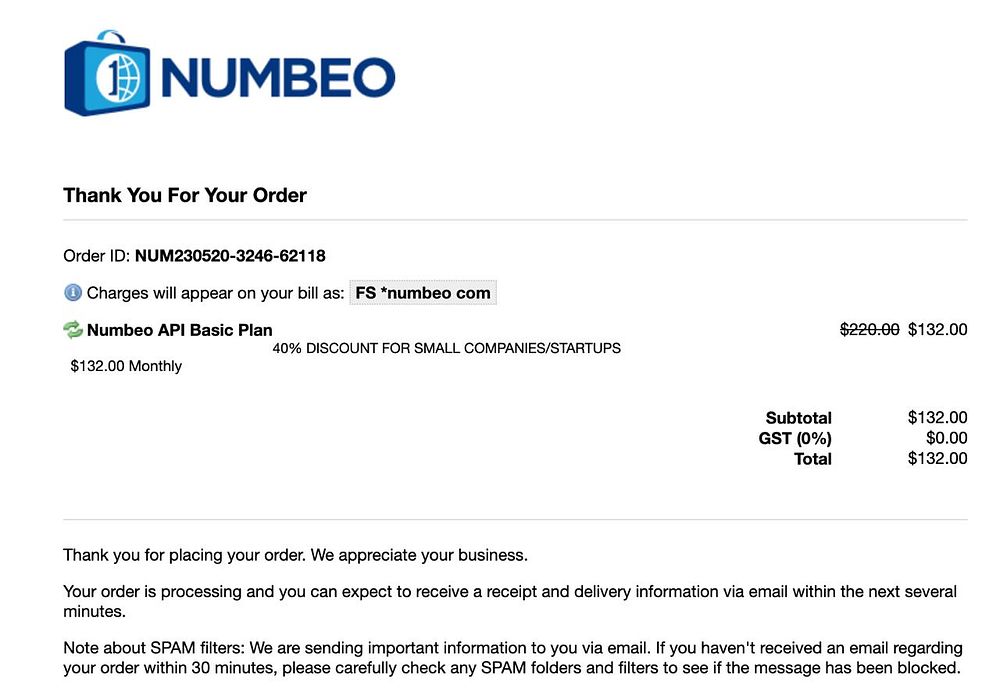Click the $132.00 Monthly billing text
This screenshot has width=1000, height=700.
pyautogui.click(x=126, y=366)
